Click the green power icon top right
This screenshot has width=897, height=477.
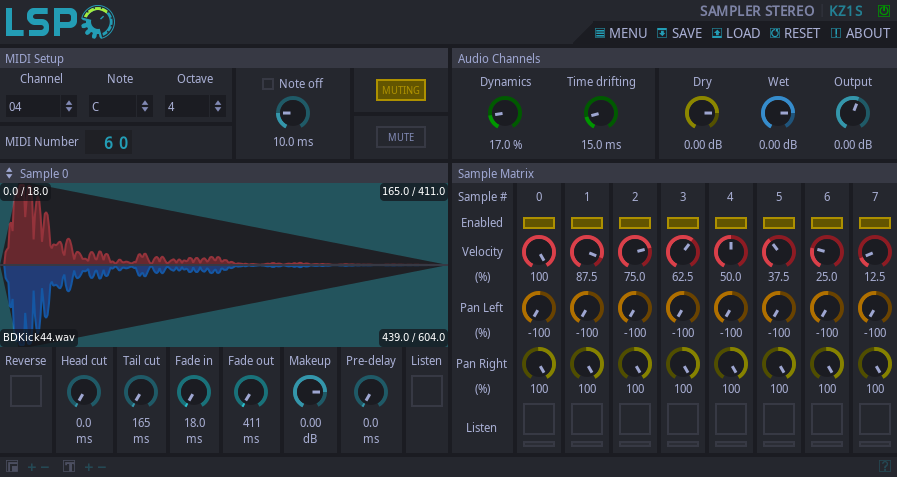pyautogui.click(x=884, y=11)
